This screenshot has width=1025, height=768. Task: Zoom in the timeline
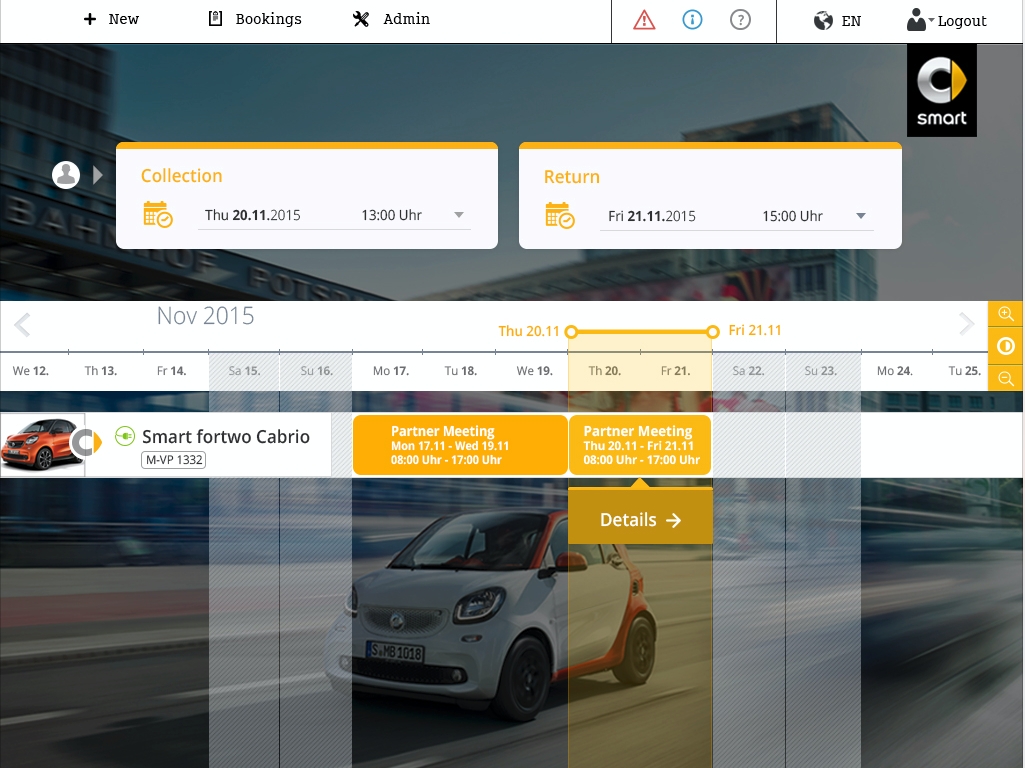(1005, 314)
